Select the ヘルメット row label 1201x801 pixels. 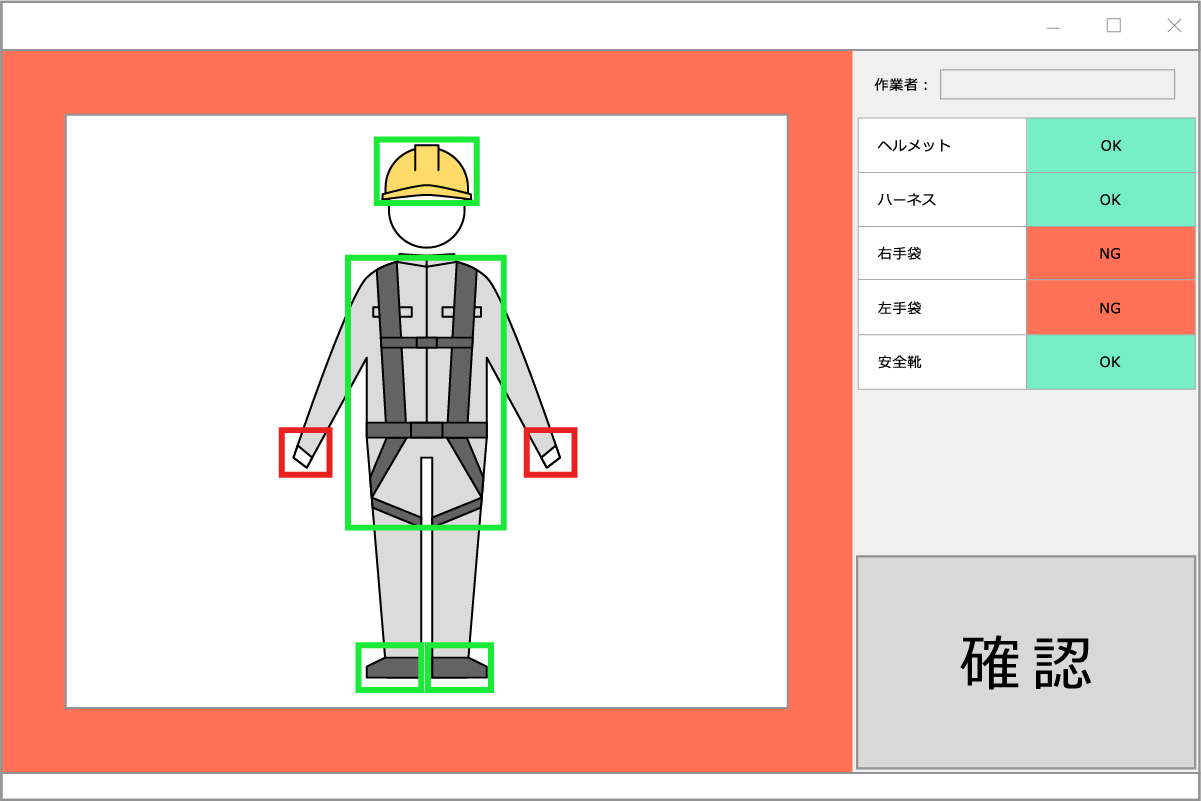coord(942,145)
